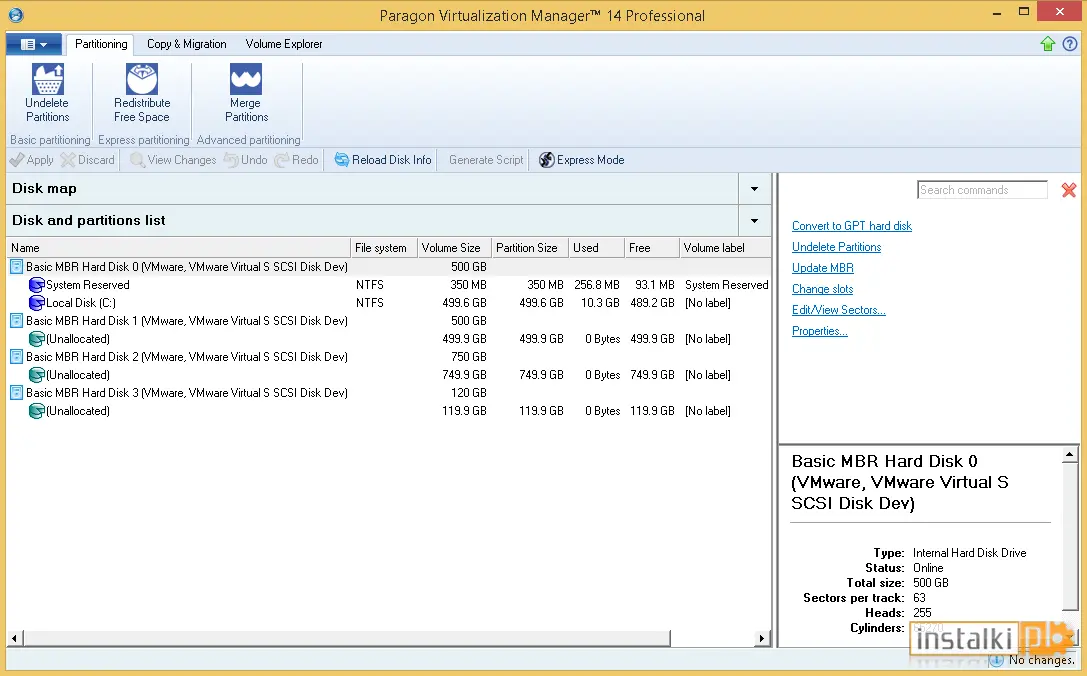Click the Change slots link
The width and height of the screenshot is (1087, 676).
point(823,289)
